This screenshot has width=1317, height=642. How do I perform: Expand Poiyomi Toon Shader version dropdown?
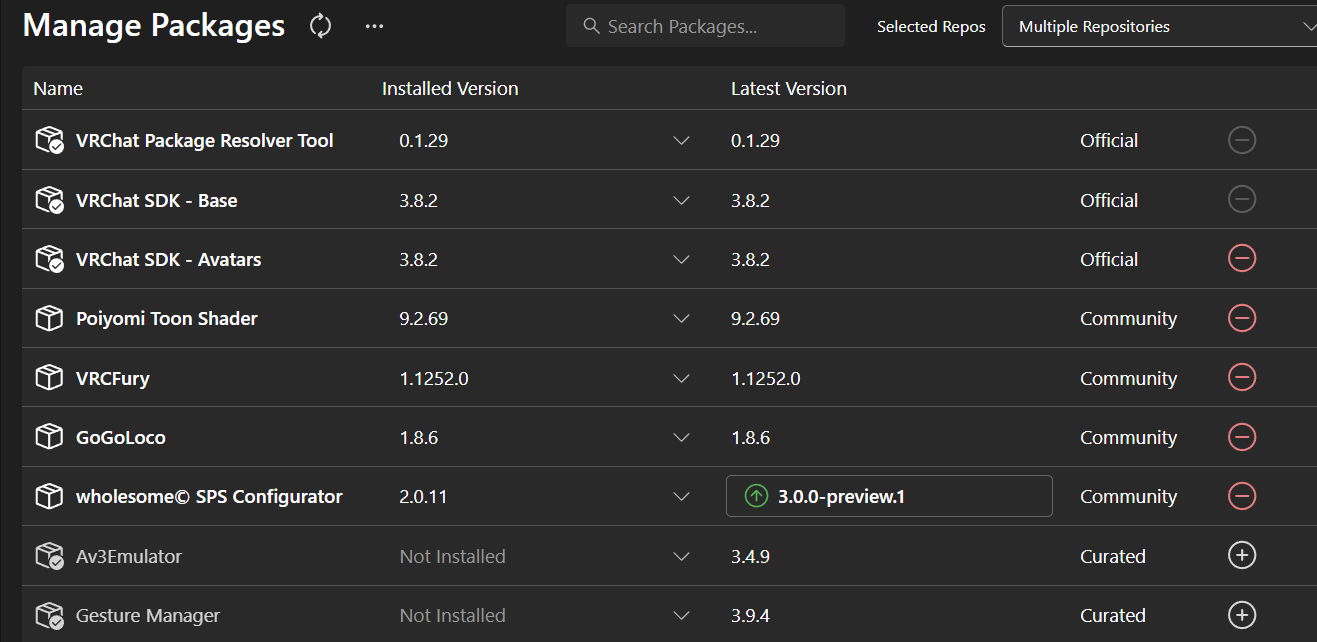(681, 318)
